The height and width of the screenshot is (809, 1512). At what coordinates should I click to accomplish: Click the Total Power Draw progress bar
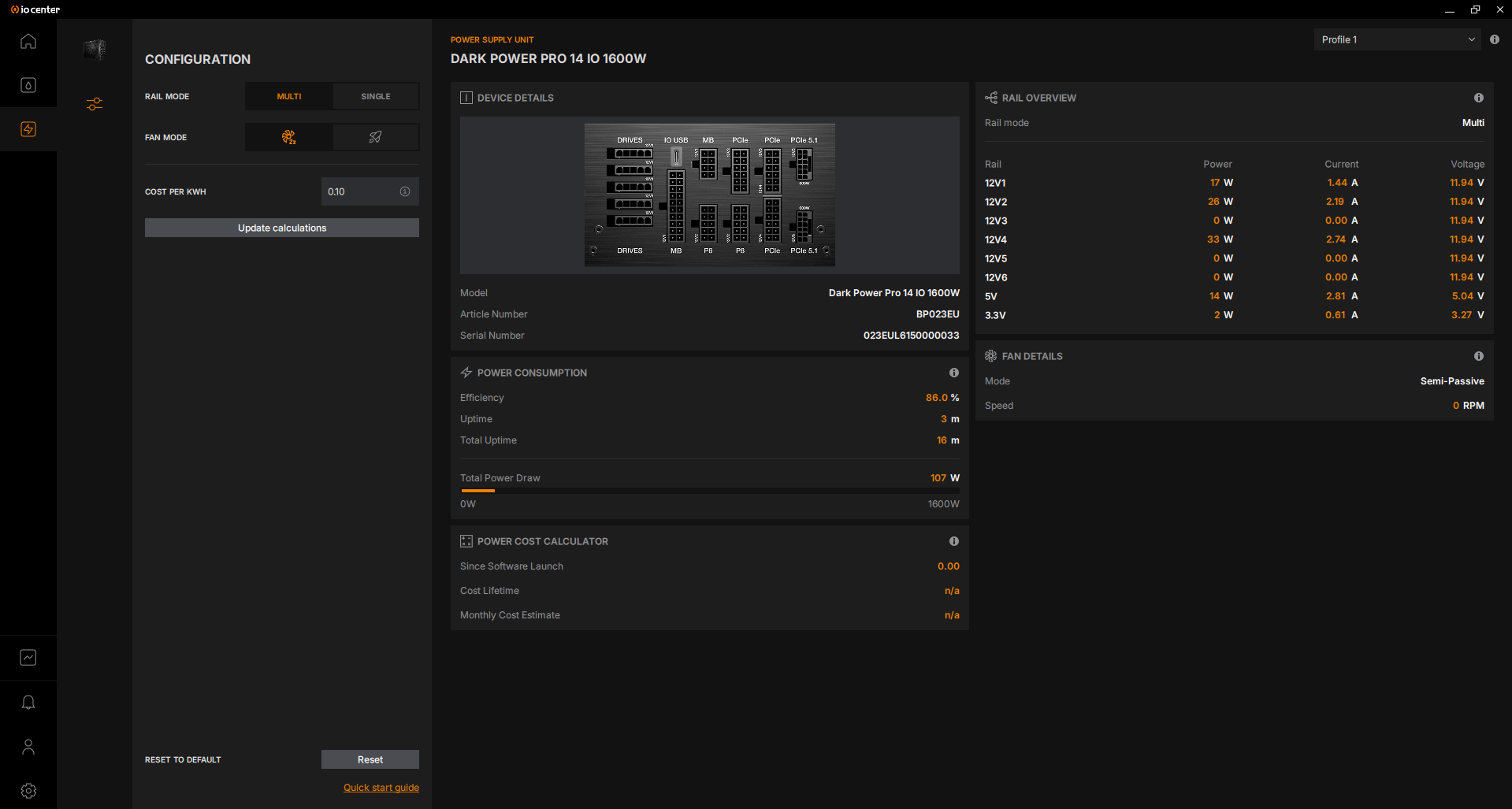point(710,491)
